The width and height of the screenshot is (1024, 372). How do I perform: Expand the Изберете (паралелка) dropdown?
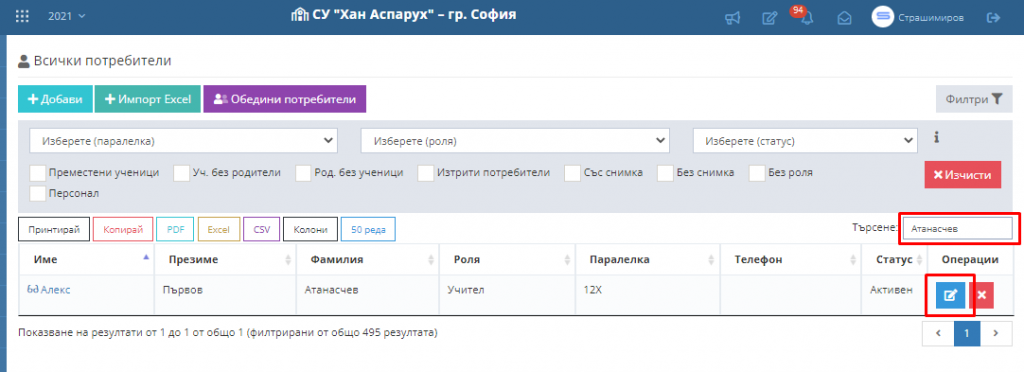tap(184, 140)
